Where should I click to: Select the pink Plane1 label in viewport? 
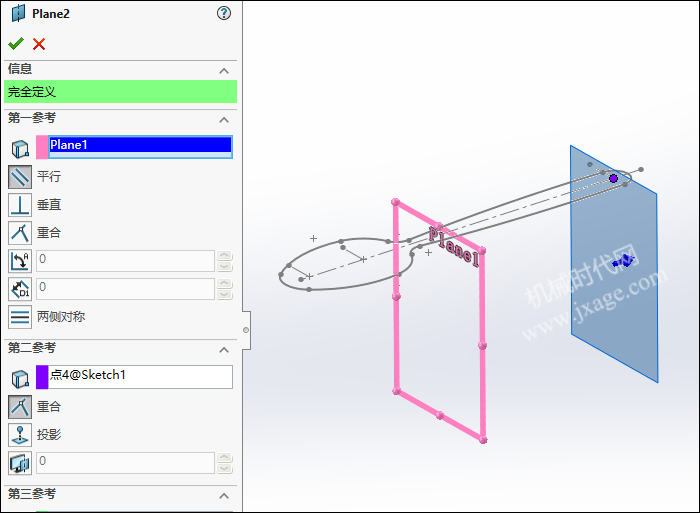pyautogui.click(x=454, y=247)
